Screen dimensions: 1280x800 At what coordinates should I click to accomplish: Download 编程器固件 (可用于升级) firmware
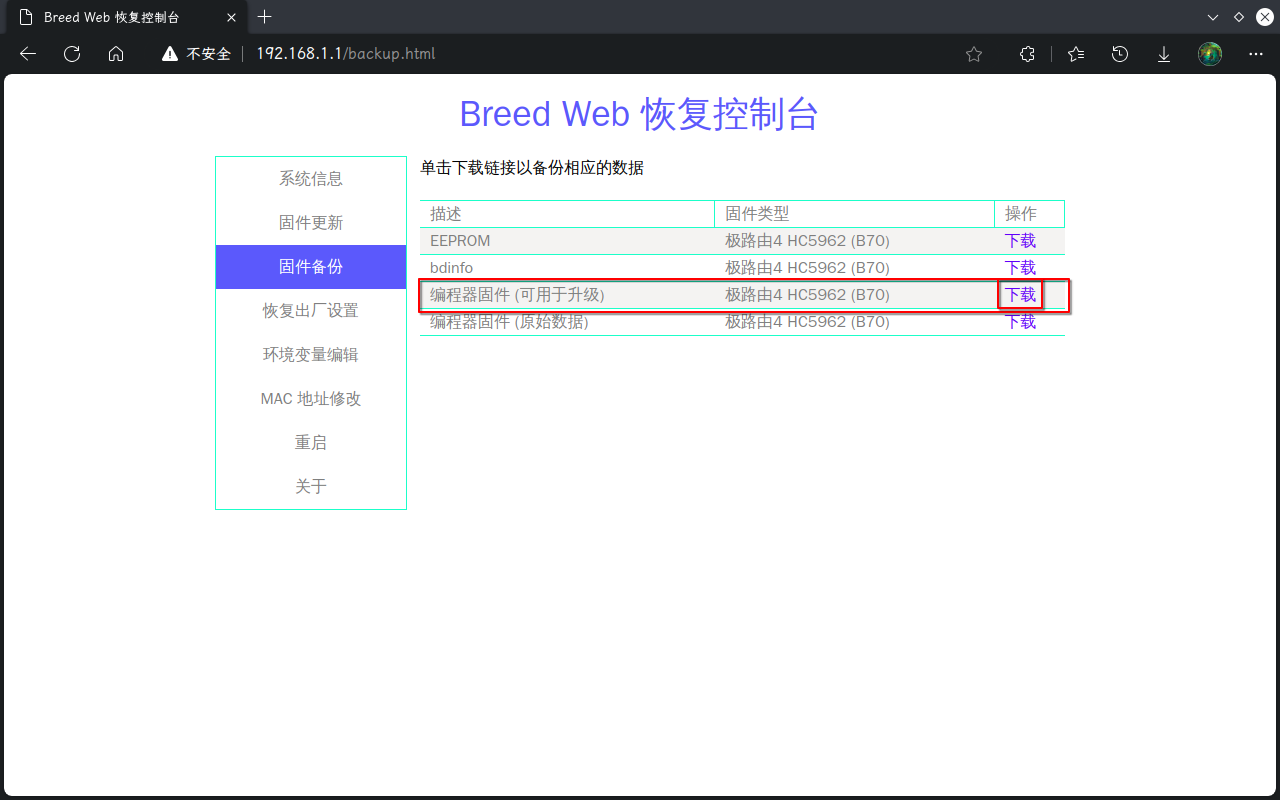point(1020,294)
